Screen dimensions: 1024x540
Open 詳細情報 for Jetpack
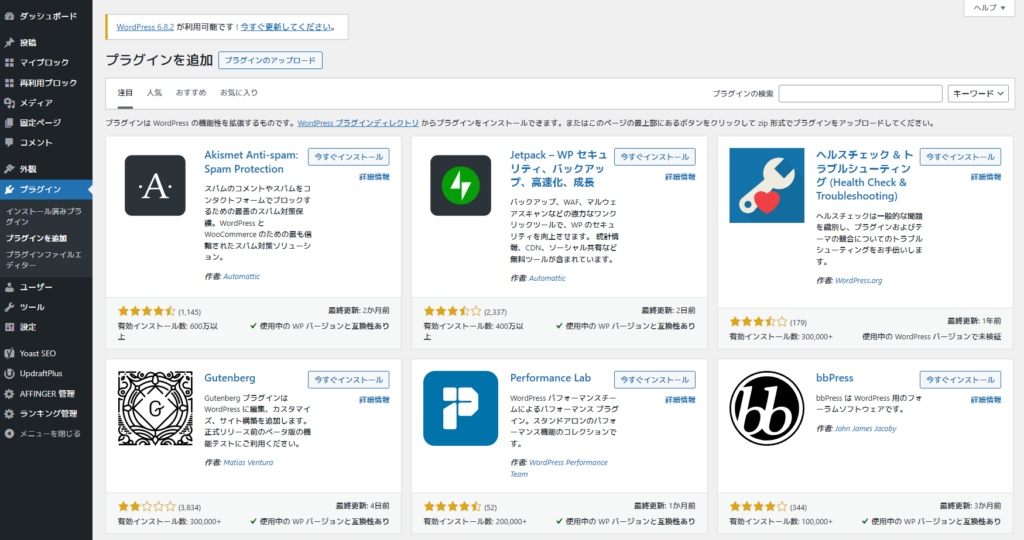tap(678, 176)
